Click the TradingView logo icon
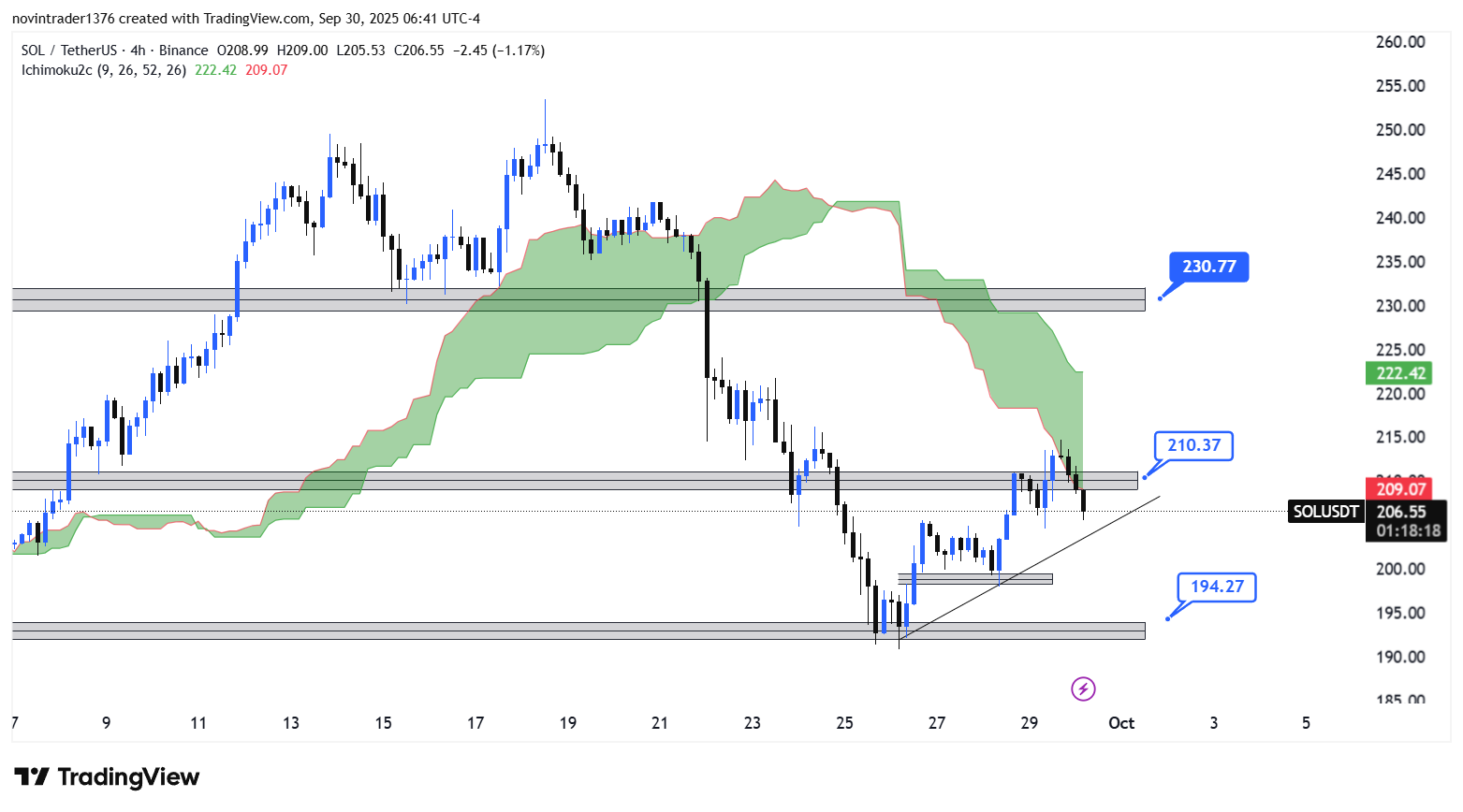This screenshot has width=1463, height=812. [x=32, y=777]
